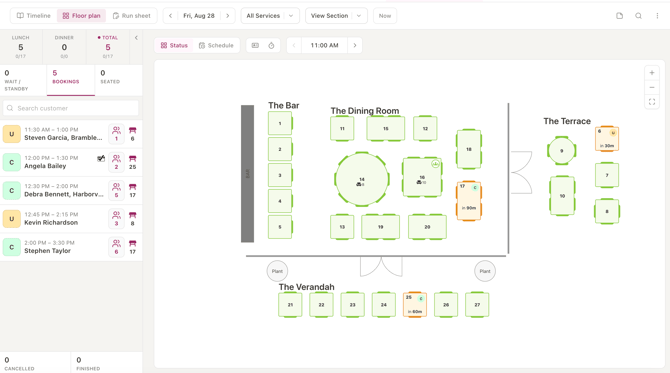This screenshot has width=670, height=373.
Task: Show Lunch service summary
Action: [21, 47]
